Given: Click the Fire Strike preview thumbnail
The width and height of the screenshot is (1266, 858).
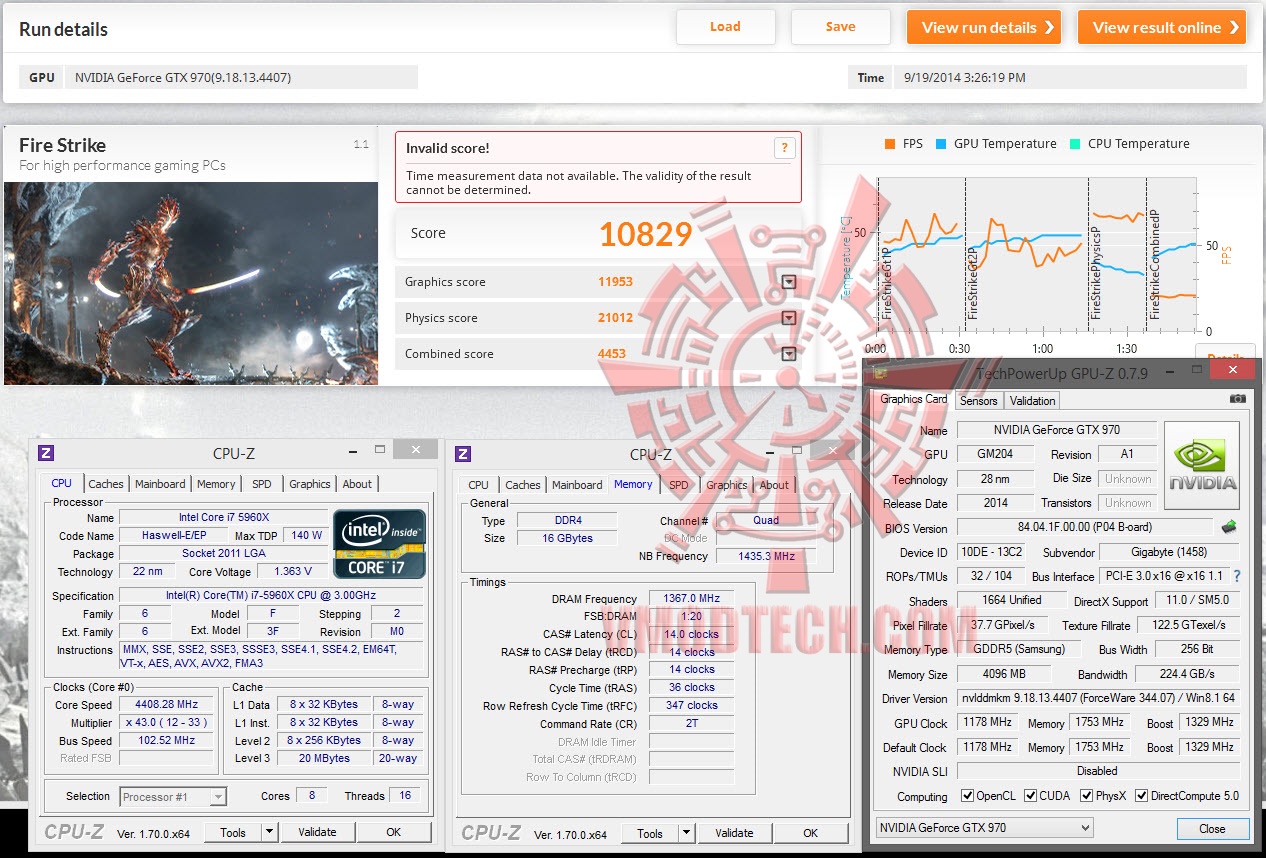Looking at the screenshot, I should [191, 283].
